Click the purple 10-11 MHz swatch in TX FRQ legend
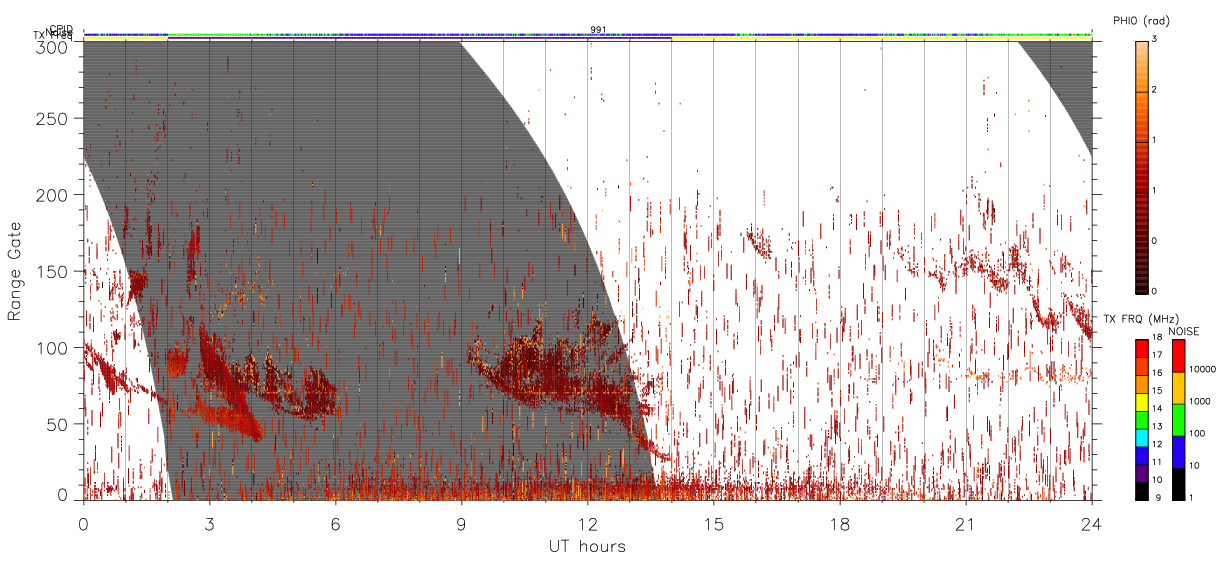Viewport: 1228px width, 567px height. tap(1142, 473)
